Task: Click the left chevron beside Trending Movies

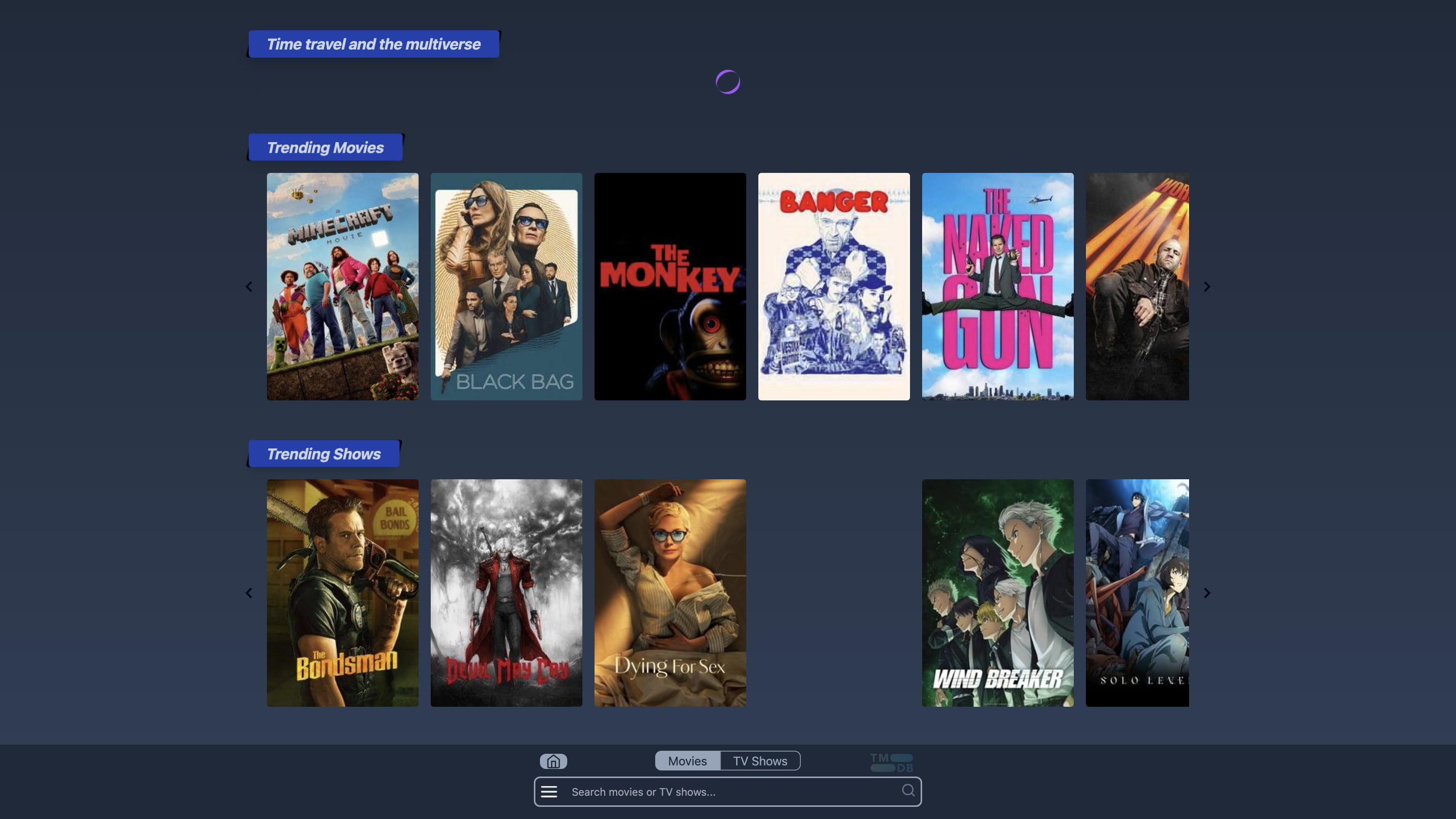Action: (x=249, y=287)
